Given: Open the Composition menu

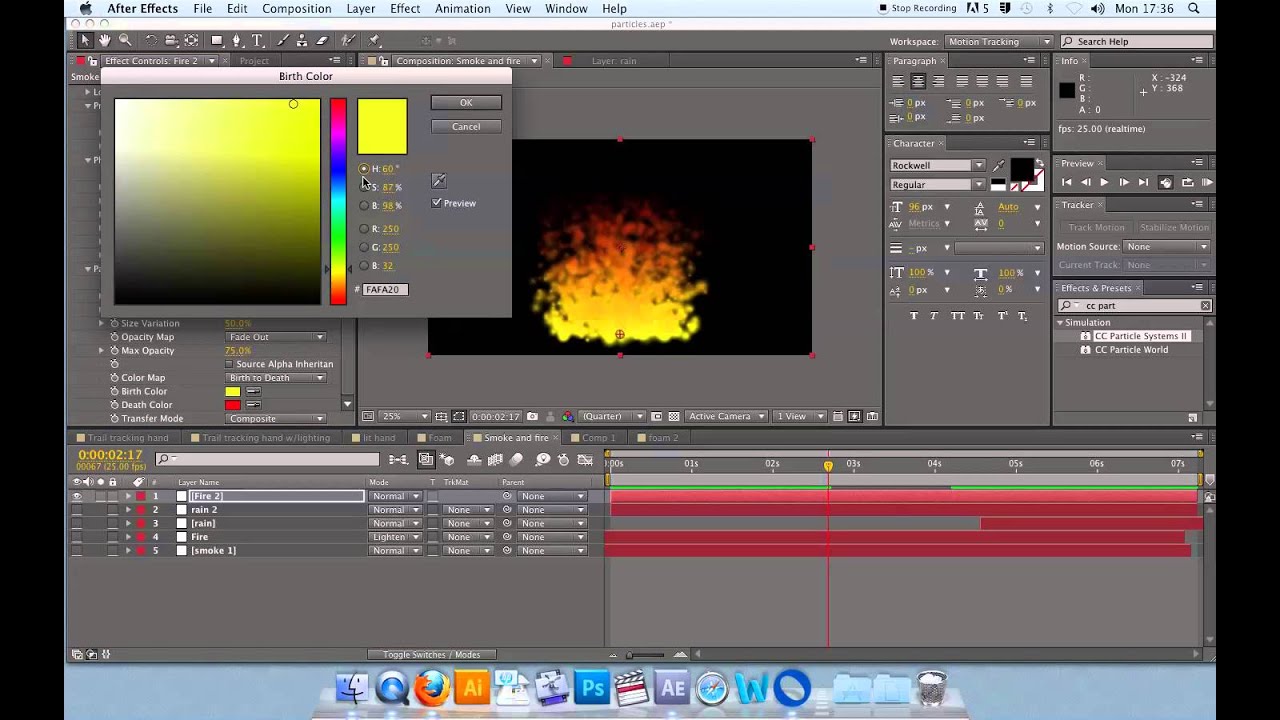Looking at the screenshot, I should click(297, 9).
